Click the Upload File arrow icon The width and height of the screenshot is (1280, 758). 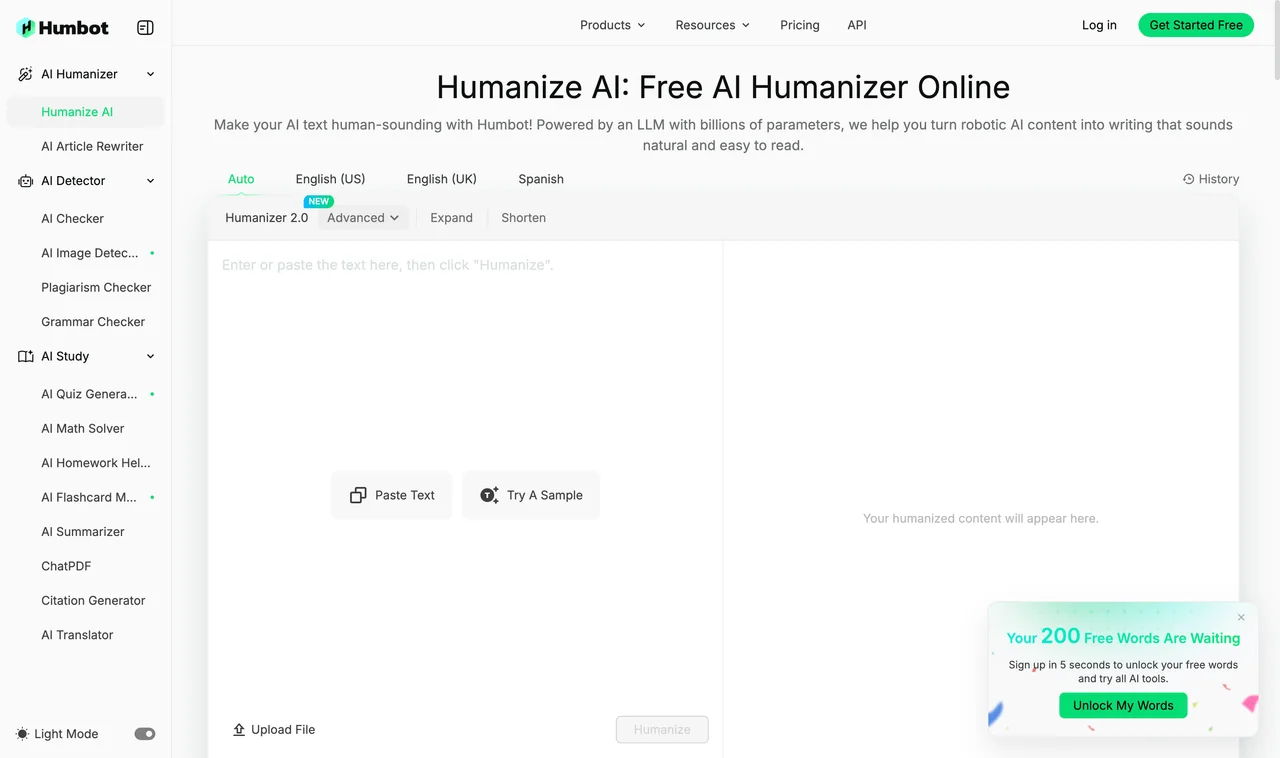click(239, 730)
